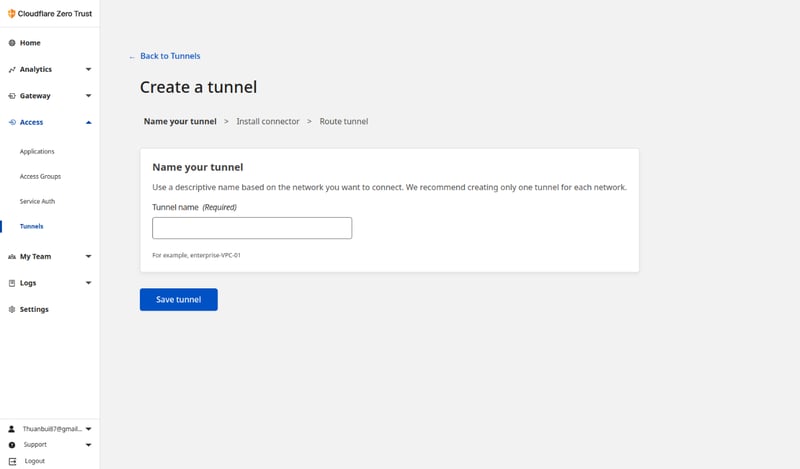Focus the Tunnel name input field
Screen dimensions: 800x469
pos(252,228)
